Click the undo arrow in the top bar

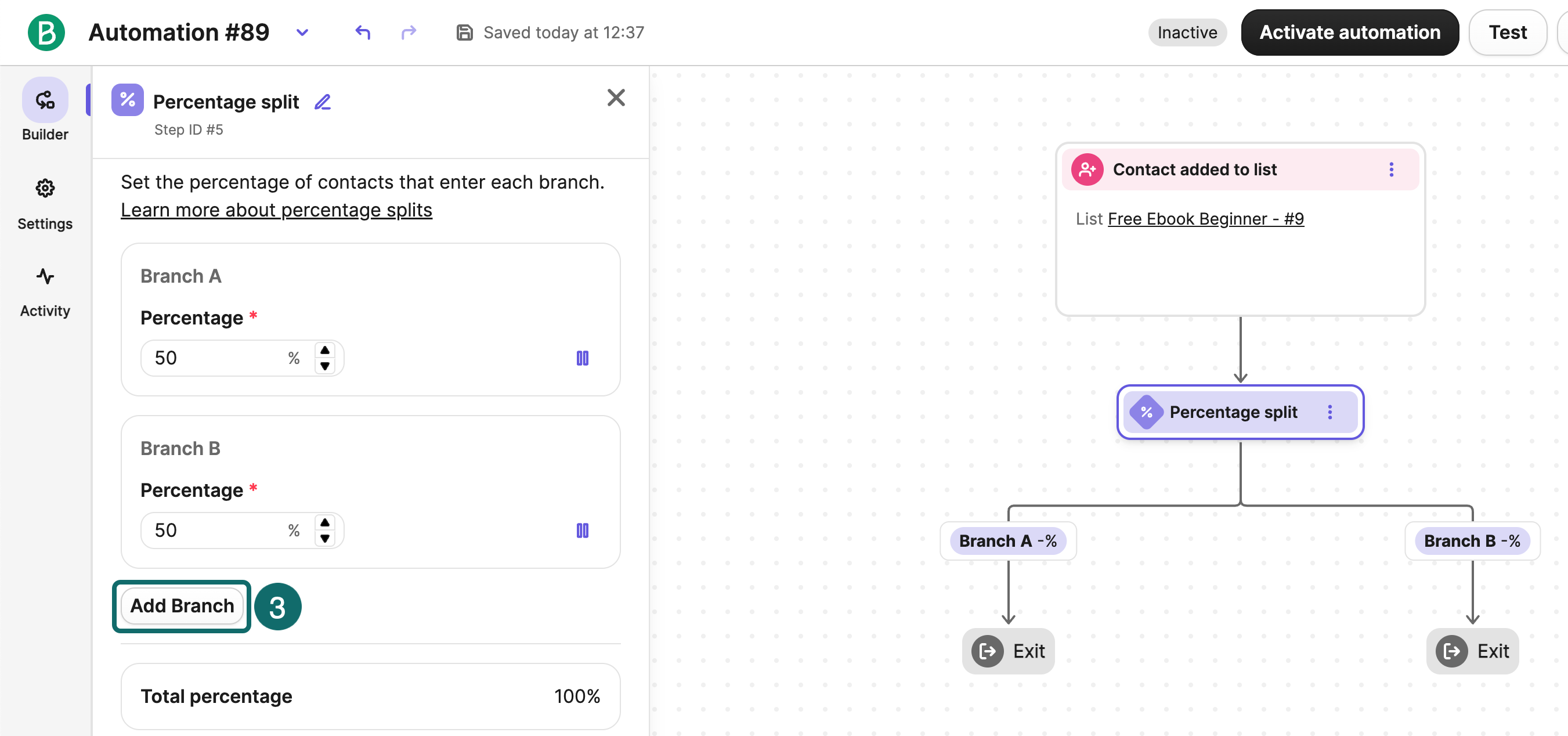[363, 33]
